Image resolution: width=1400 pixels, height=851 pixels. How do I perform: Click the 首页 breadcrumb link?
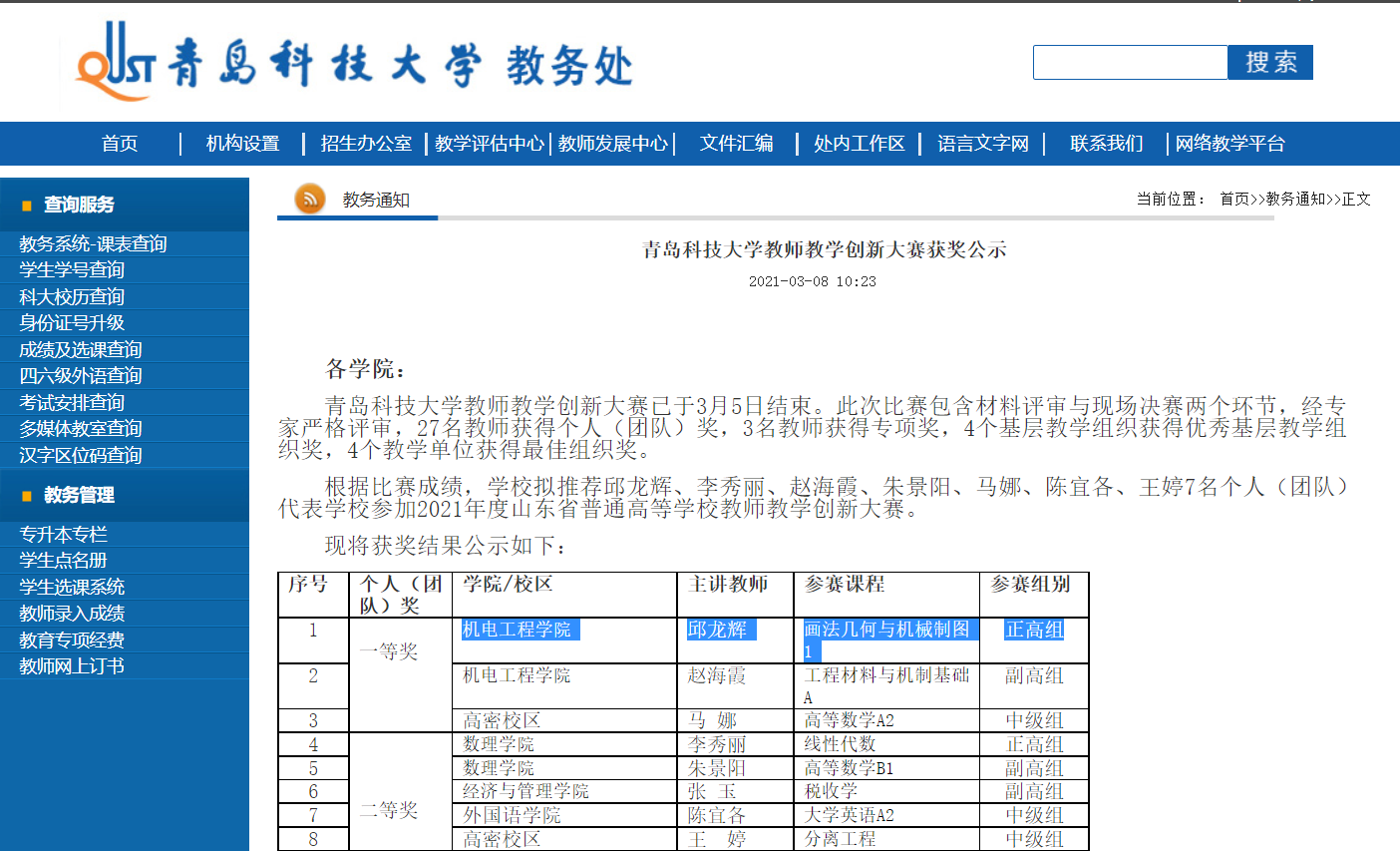pos(1234,200)
